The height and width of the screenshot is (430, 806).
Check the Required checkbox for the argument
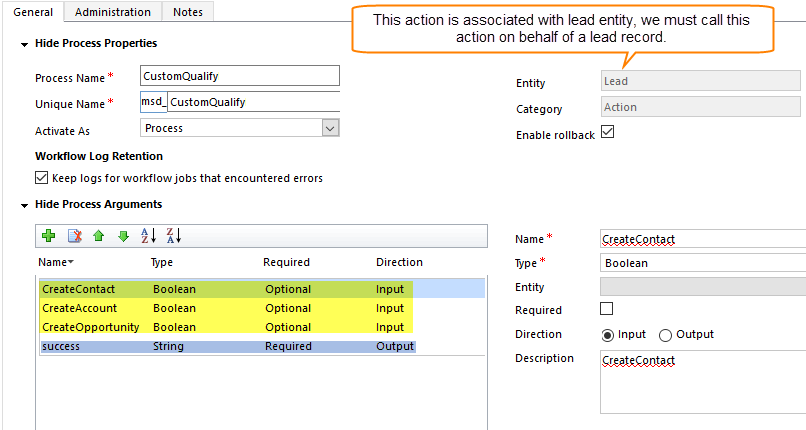607,309
